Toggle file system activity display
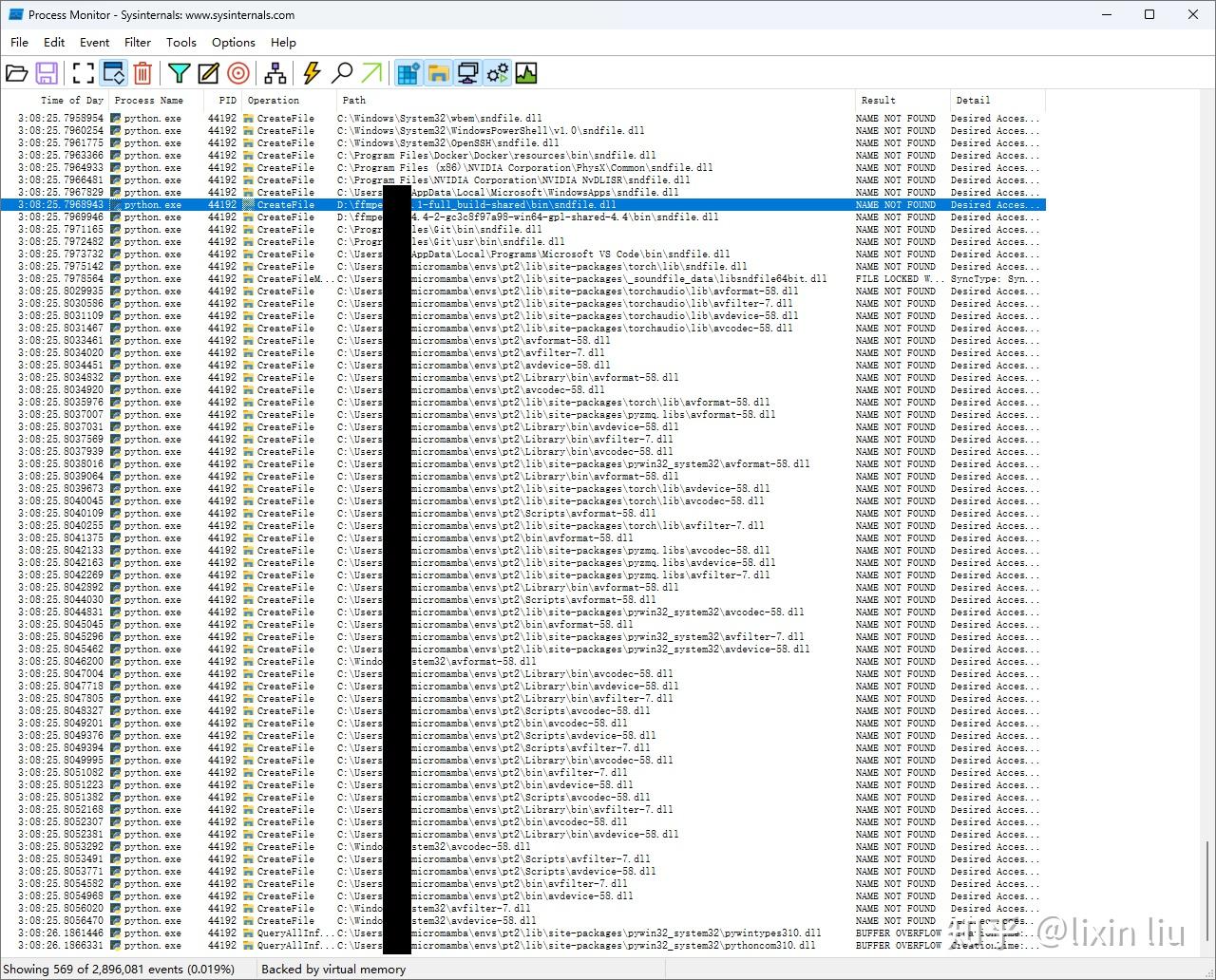 (x=438, y=72)
